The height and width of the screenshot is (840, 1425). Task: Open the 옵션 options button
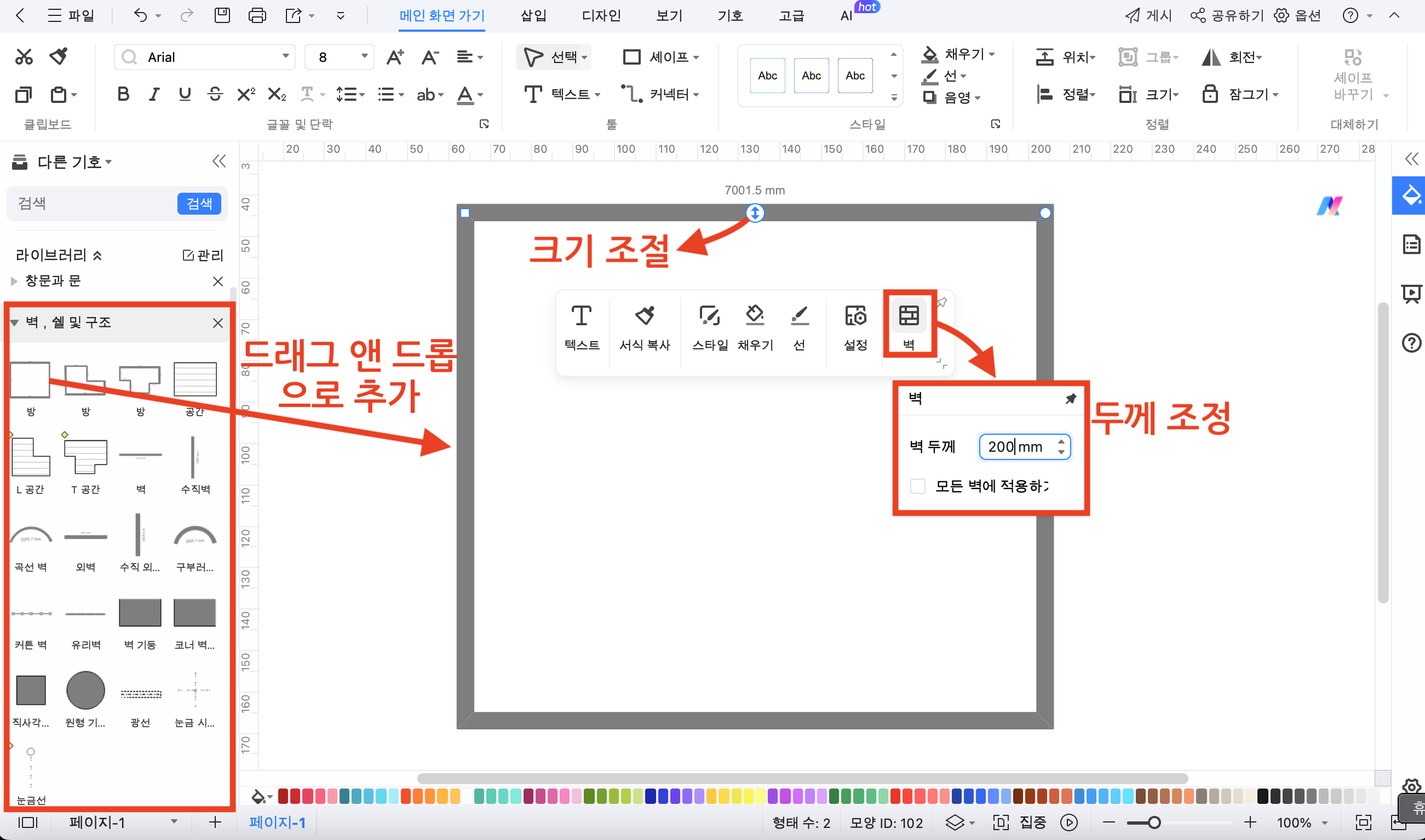pos(1297,15)
